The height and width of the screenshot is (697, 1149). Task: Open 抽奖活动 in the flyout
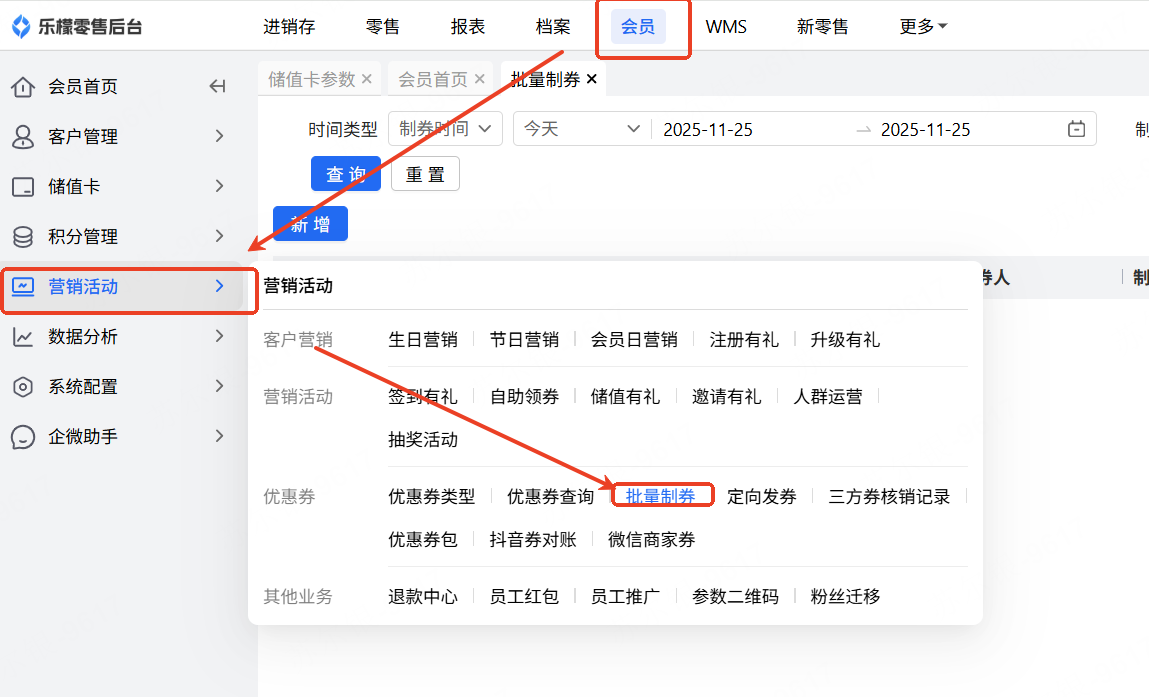[423, 439]
